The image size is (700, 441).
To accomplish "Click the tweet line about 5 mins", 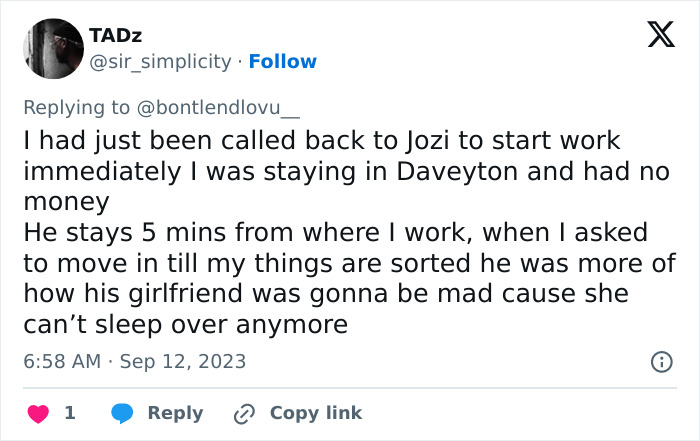I will [335, 233].
